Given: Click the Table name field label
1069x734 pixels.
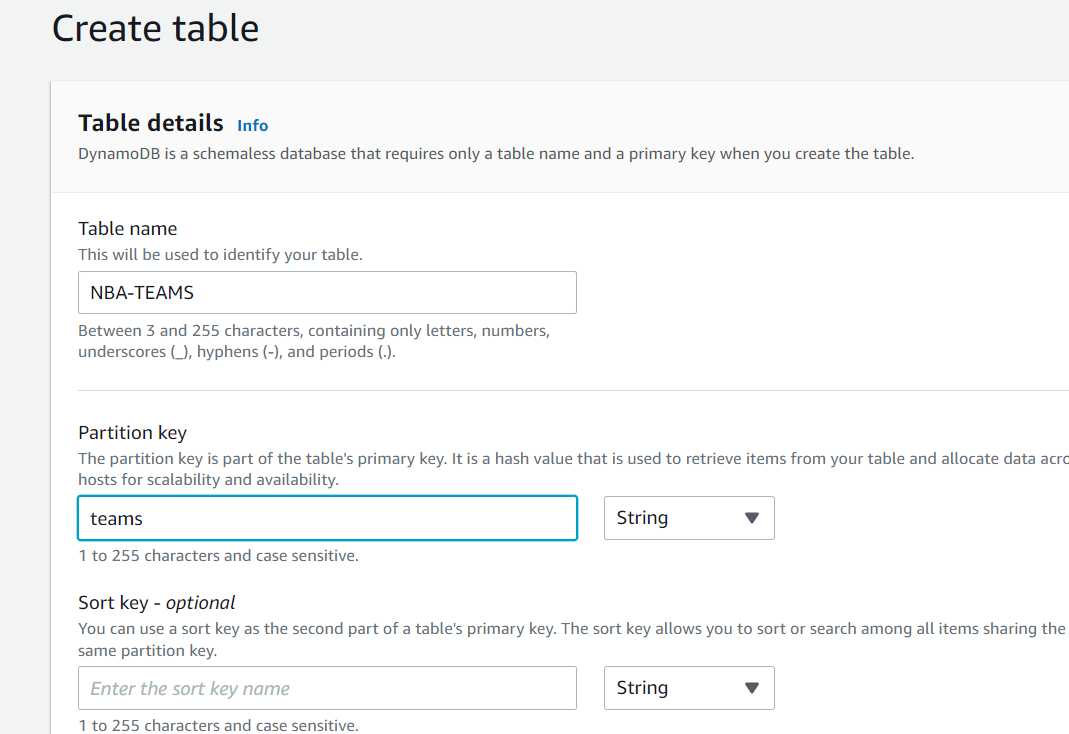Looking at the screenshot, I should (127, 228).
